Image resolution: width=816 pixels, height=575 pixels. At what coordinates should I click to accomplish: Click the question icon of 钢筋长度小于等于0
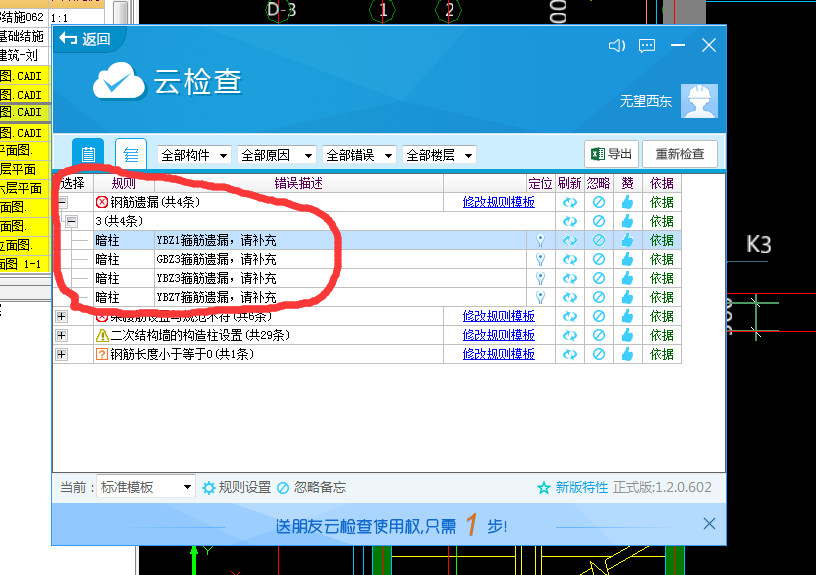click(102, 354)
